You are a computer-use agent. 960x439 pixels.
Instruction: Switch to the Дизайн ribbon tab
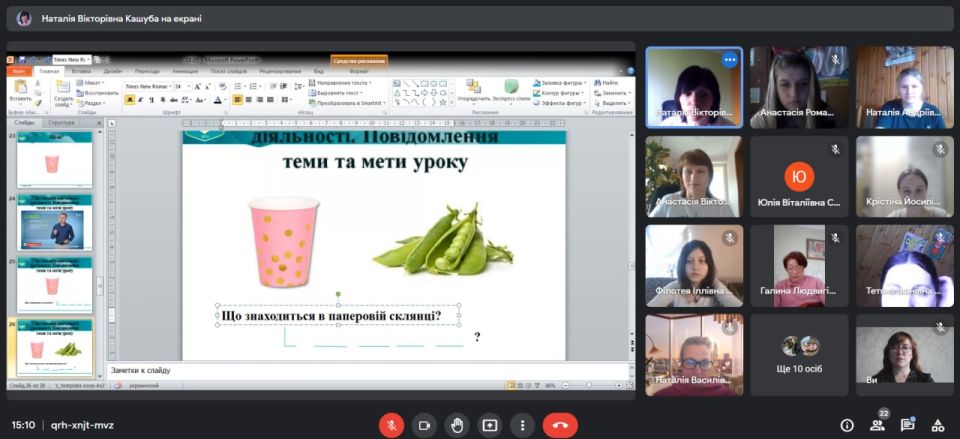point(113,72)
